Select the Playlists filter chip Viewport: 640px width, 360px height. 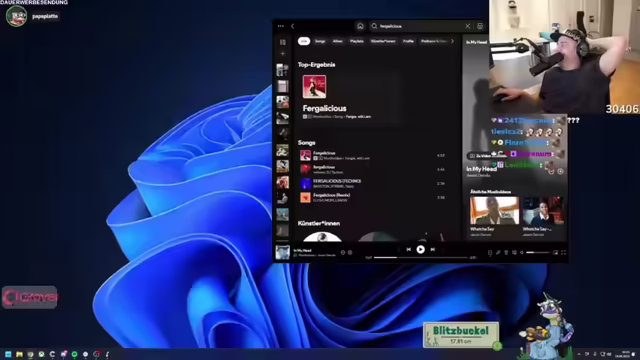(x=357, y=41)
